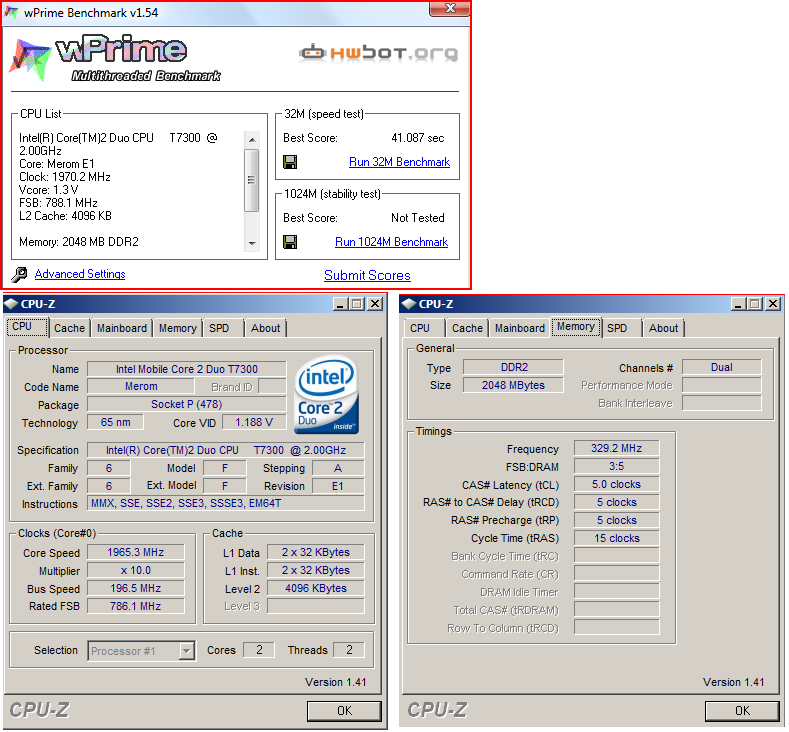
Task: Click the Threads count field showing 2
Action: (x=349, y=650)
